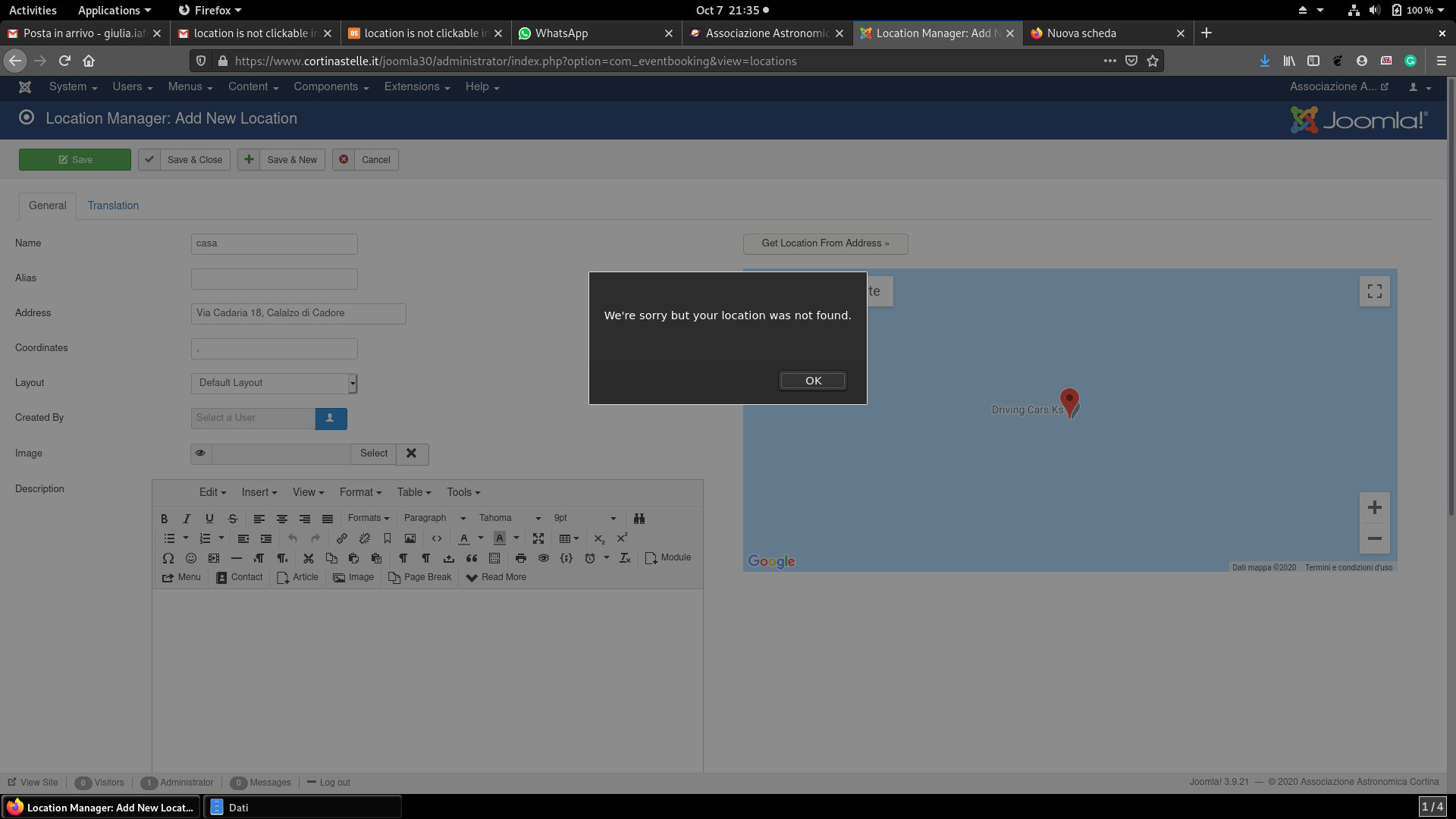Click the insert/edit link icon
Image resolution: width=1456 pixels, height=819 pixels.
click(342, 538)
